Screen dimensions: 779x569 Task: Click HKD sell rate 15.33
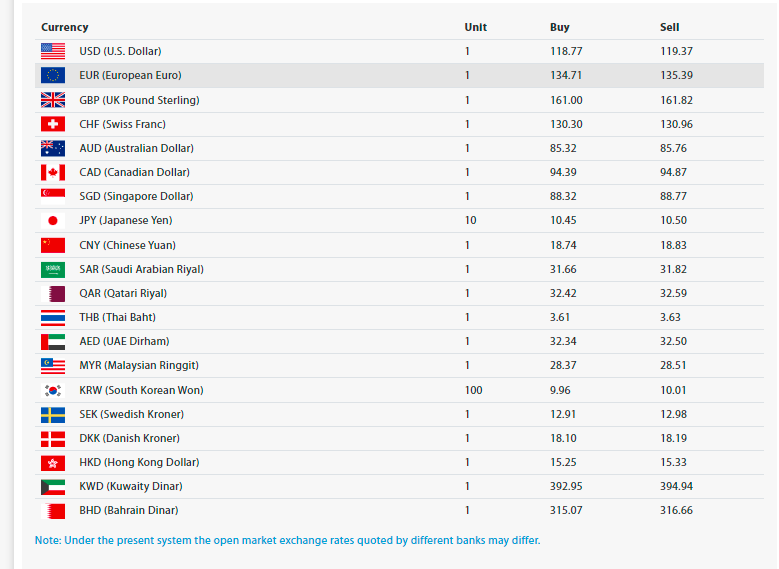tap(673, 462)
